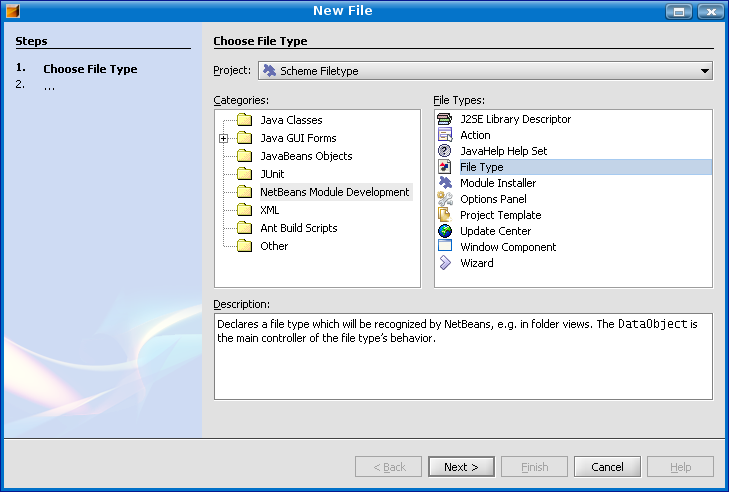729x492 pixels.
Task: Click the Window Component icon
Action: point(444,245)
